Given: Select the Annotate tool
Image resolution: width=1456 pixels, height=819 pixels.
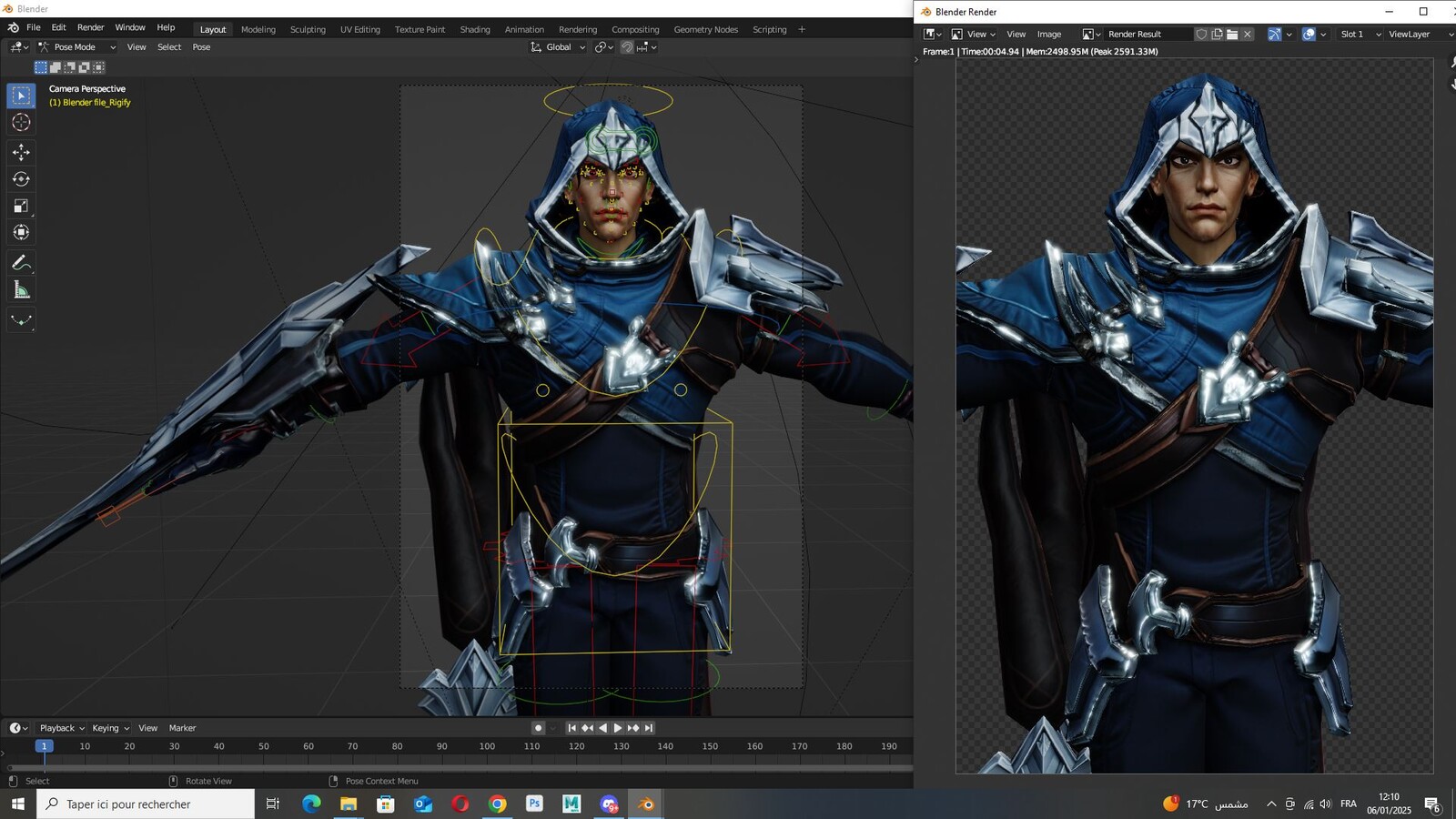Looking at the screenshot, I should click(x=21, y=263).
